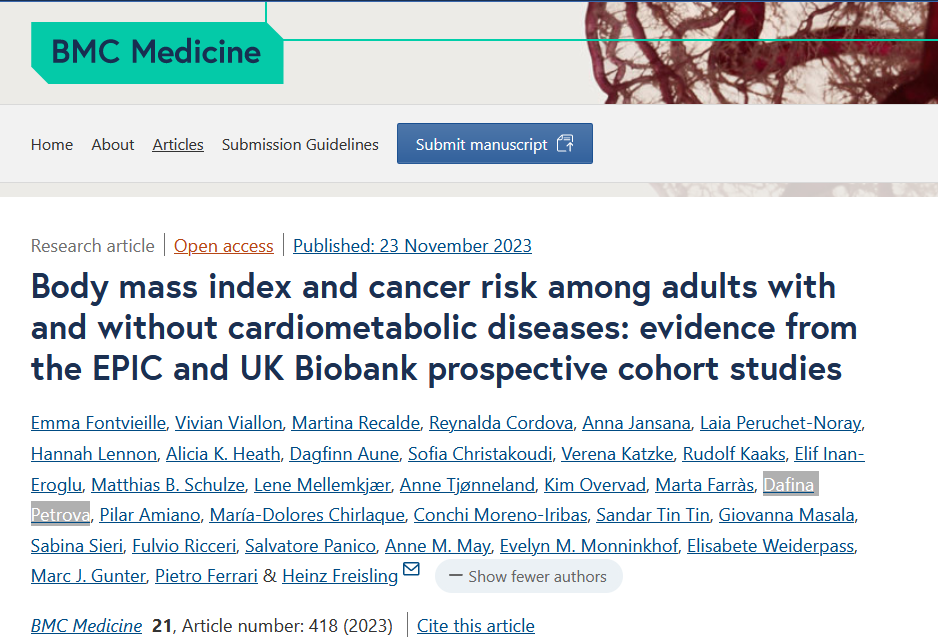Open author Emma Fontvieille's details
This screenshot has height=642, width=938.
[x=96, y=423]
